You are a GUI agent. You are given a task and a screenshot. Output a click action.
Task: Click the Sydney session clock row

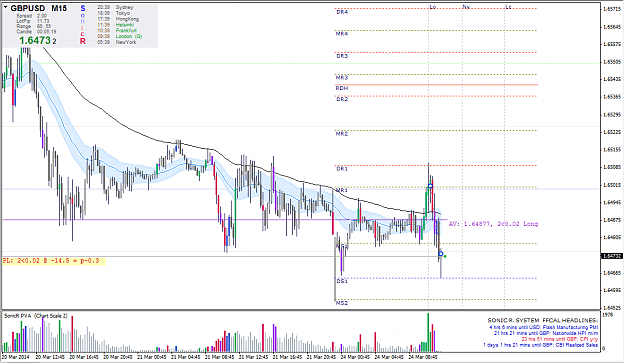pos(115,7)
